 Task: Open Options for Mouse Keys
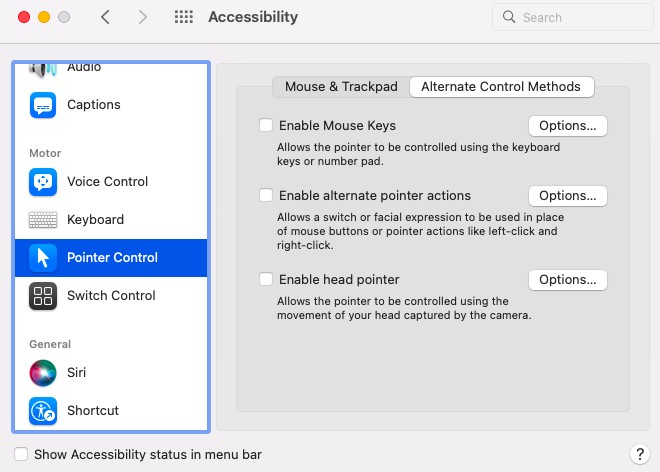(567, 126)
